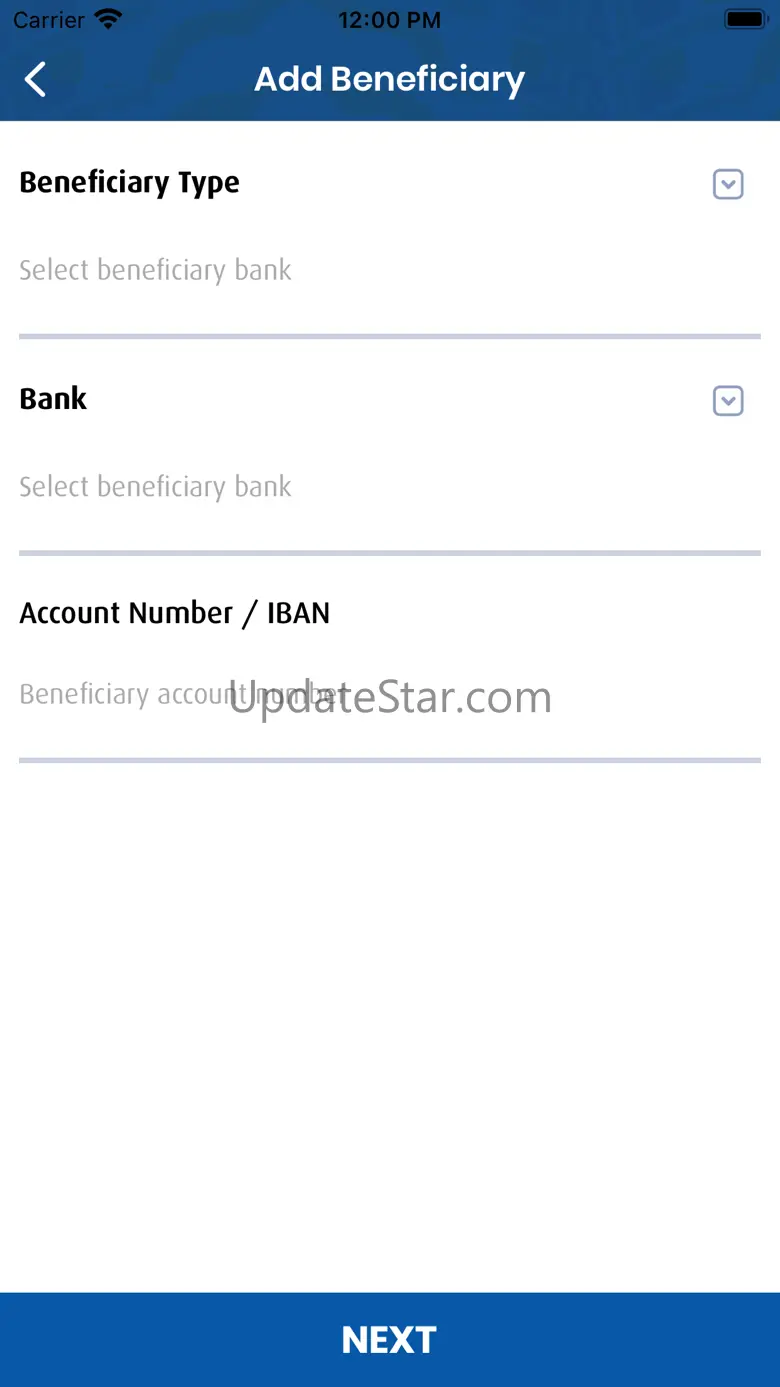Tap the 12:00 PM clock
Screen dimensions: 780x1387
(390, 19)
